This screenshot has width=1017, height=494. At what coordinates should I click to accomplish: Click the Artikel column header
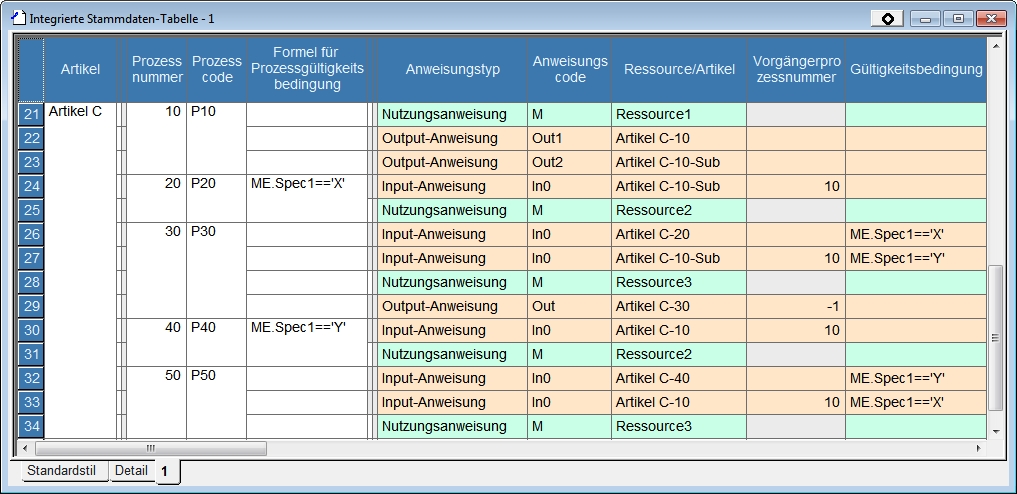[80, 69]
